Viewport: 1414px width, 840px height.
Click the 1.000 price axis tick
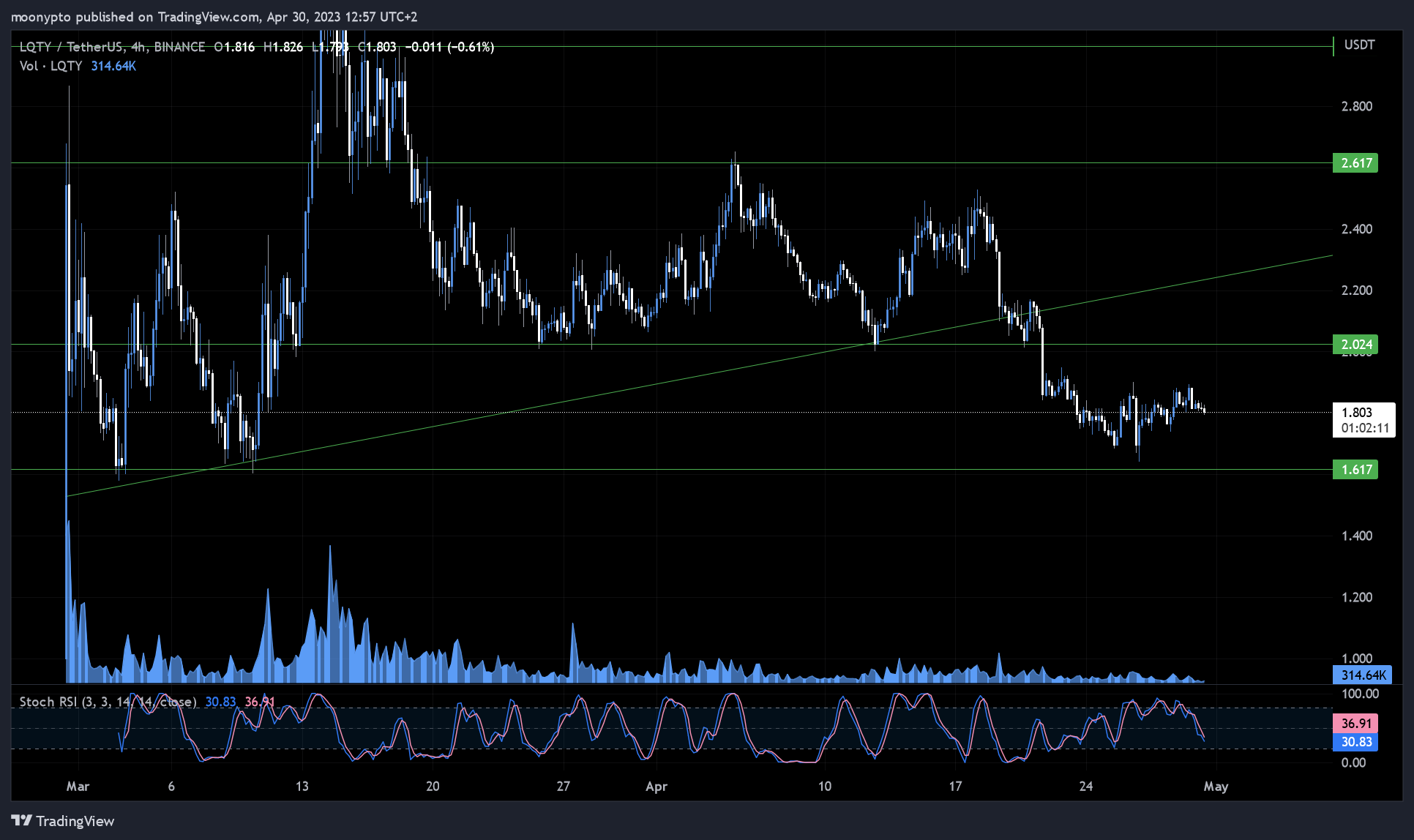coord(1356,659)
